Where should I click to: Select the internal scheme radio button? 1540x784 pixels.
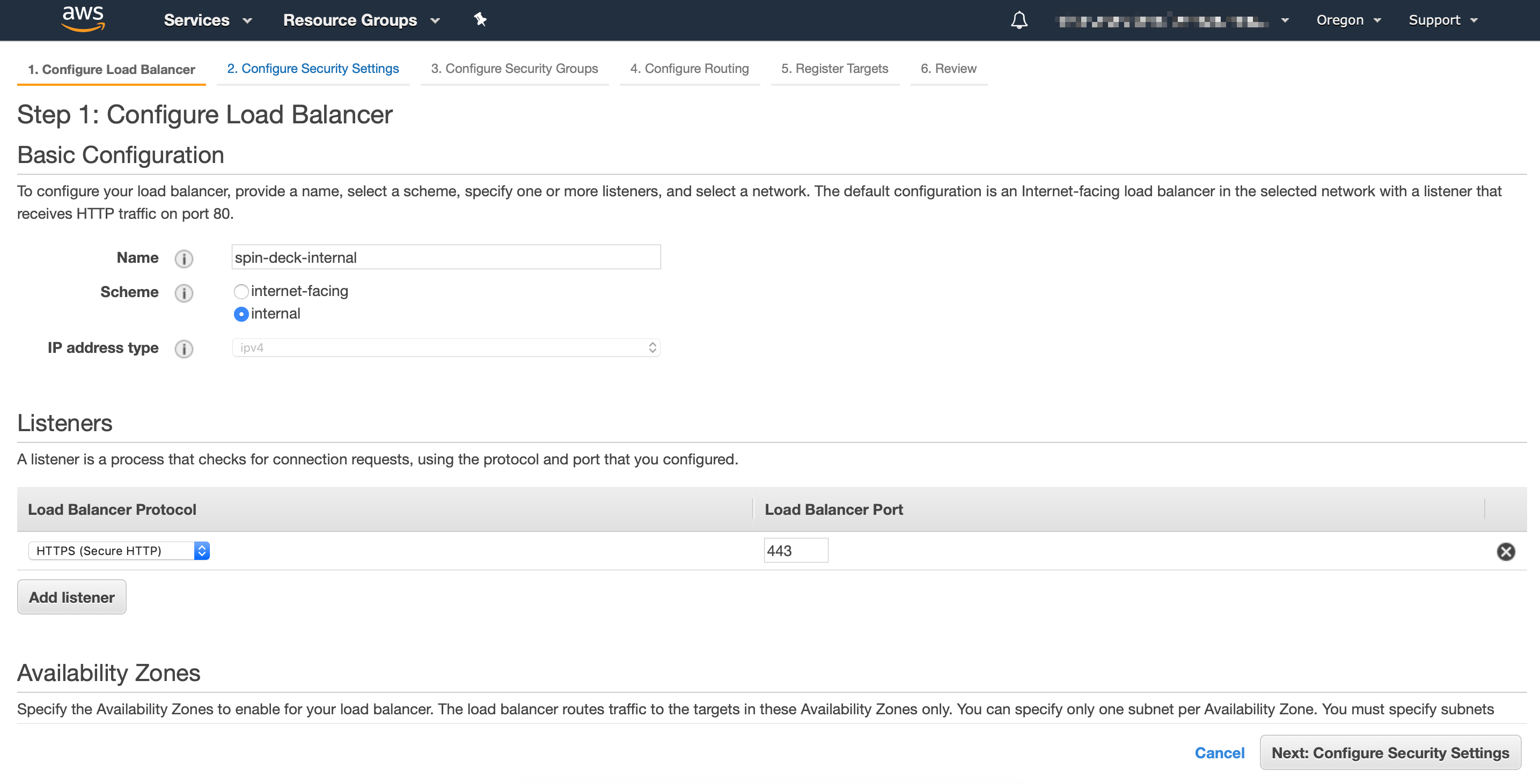[241, 314]
